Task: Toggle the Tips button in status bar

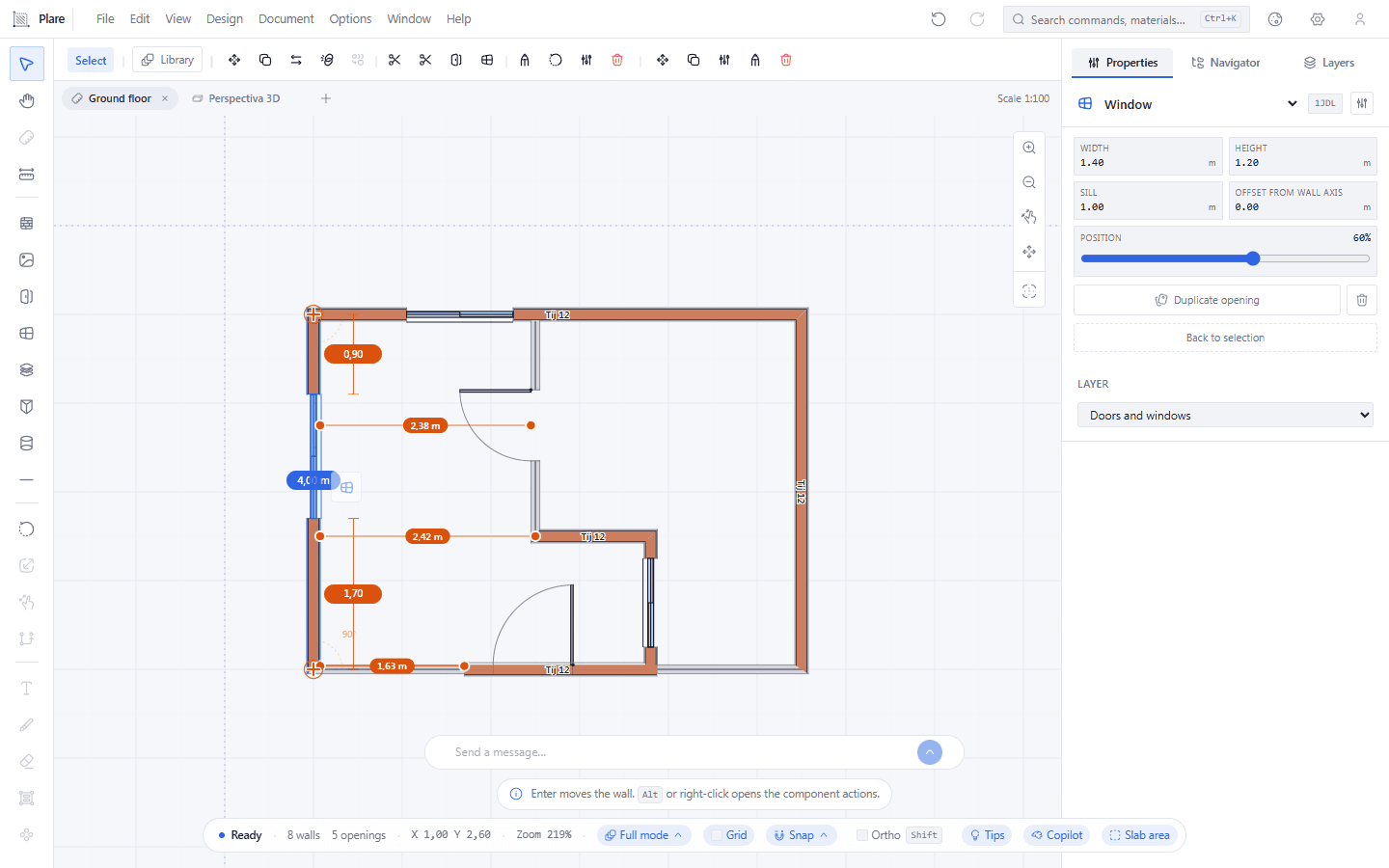Action: [x=987, y=835]
